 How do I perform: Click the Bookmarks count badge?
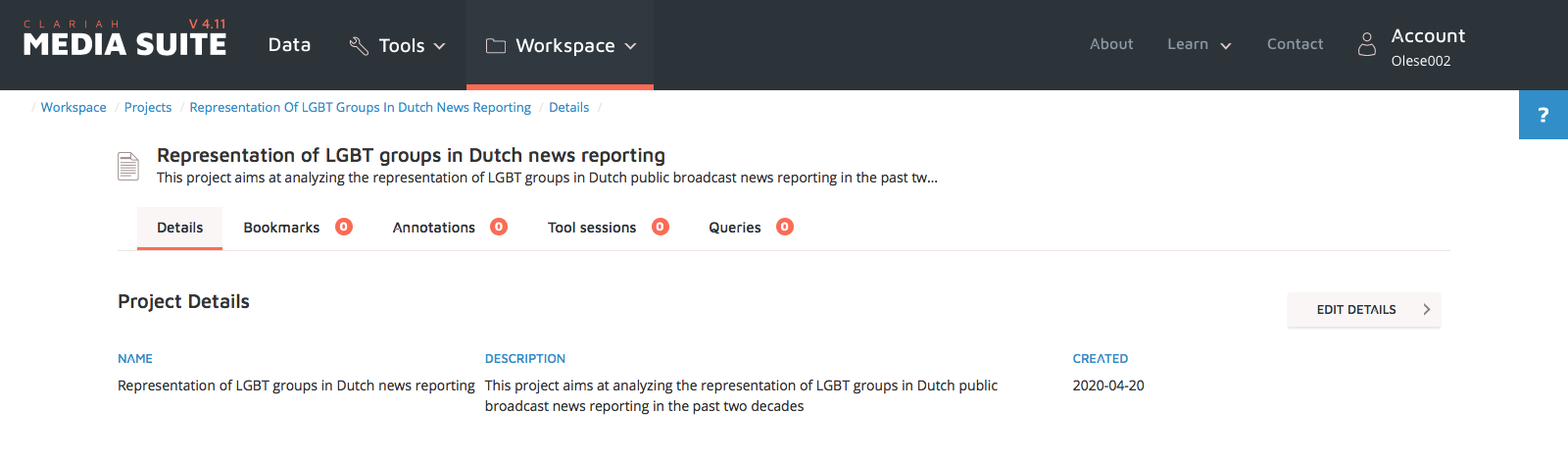click(x=344, y=227)
